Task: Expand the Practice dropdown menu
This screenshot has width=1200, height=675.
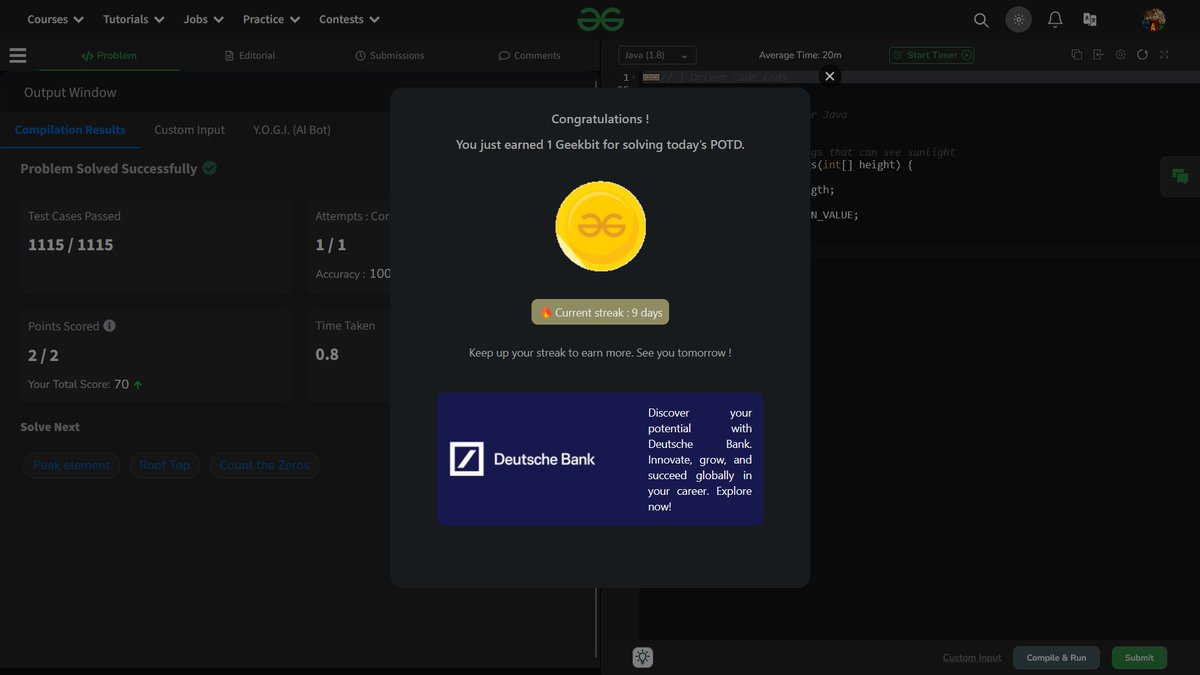Action: click(271, 19)
